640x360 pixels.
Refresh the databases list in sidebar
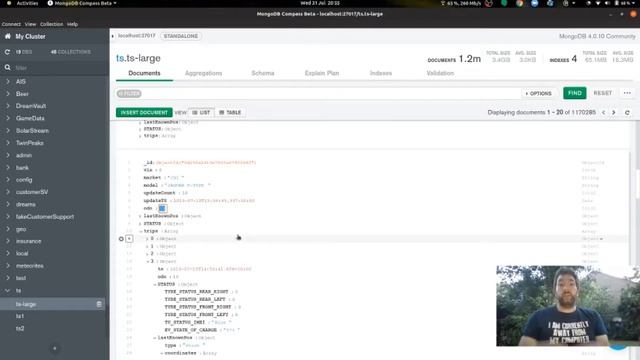point(7,52)
